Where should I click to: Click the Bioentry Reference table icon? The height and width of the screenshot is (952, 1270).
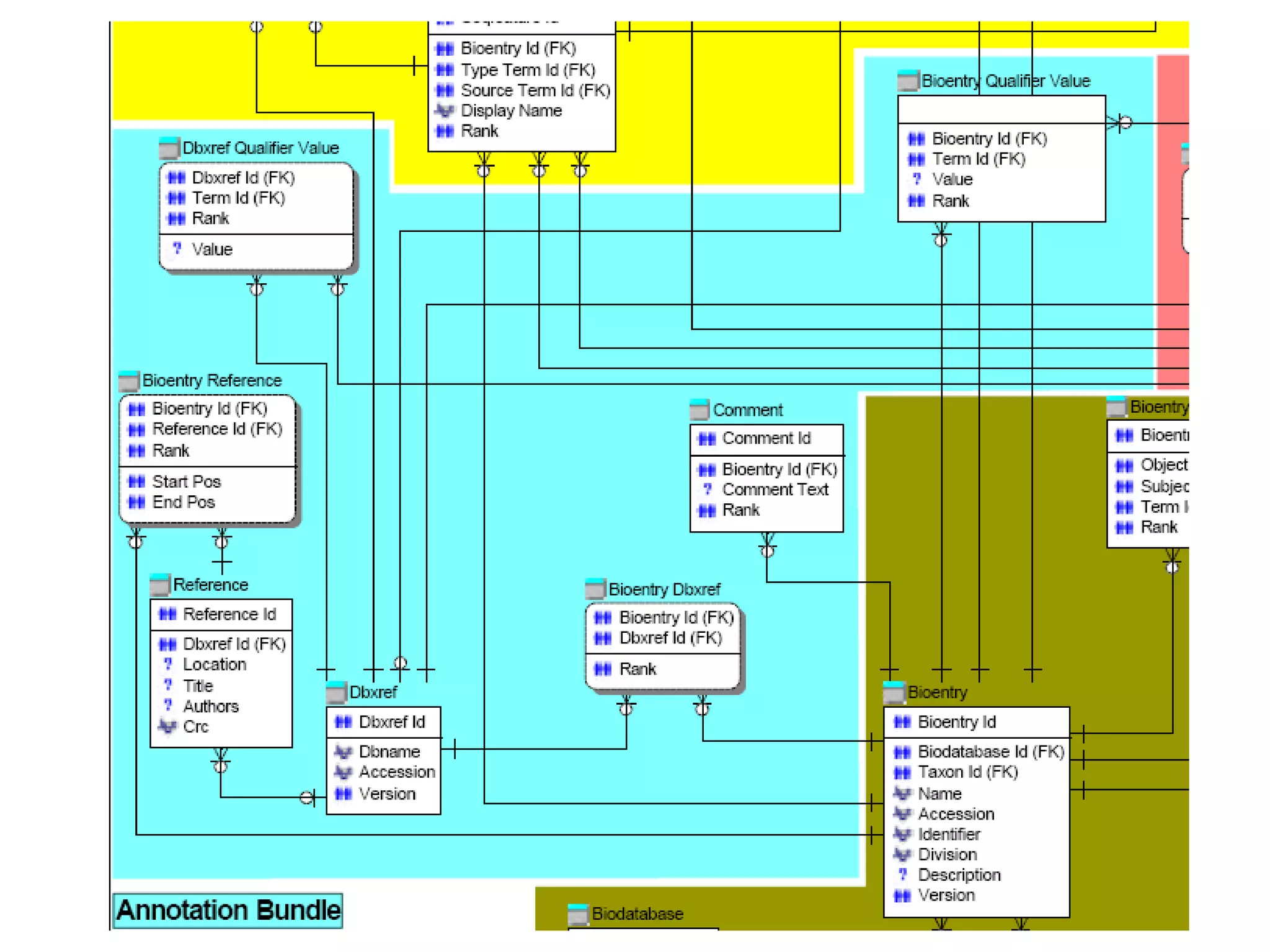point(128,381)
